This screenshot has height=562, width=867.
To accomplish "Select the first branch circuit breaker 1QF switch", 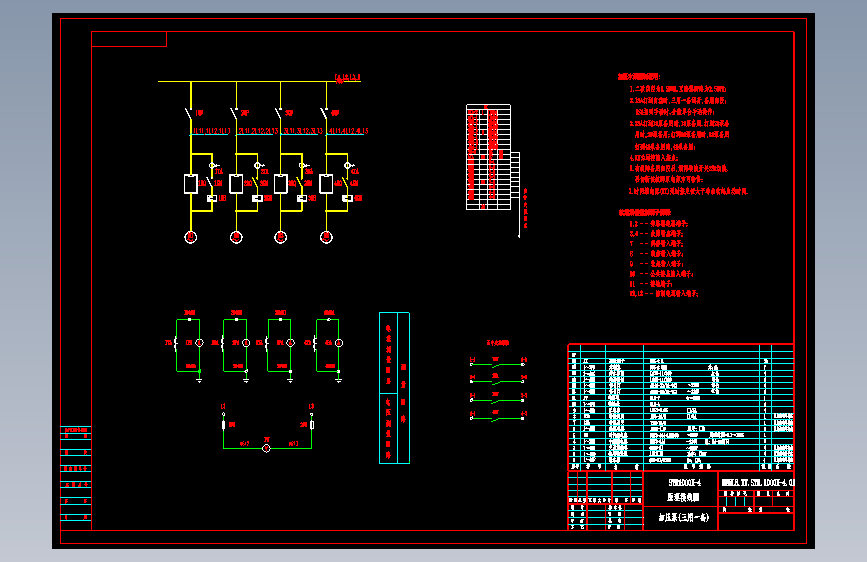I will (189, 113).
